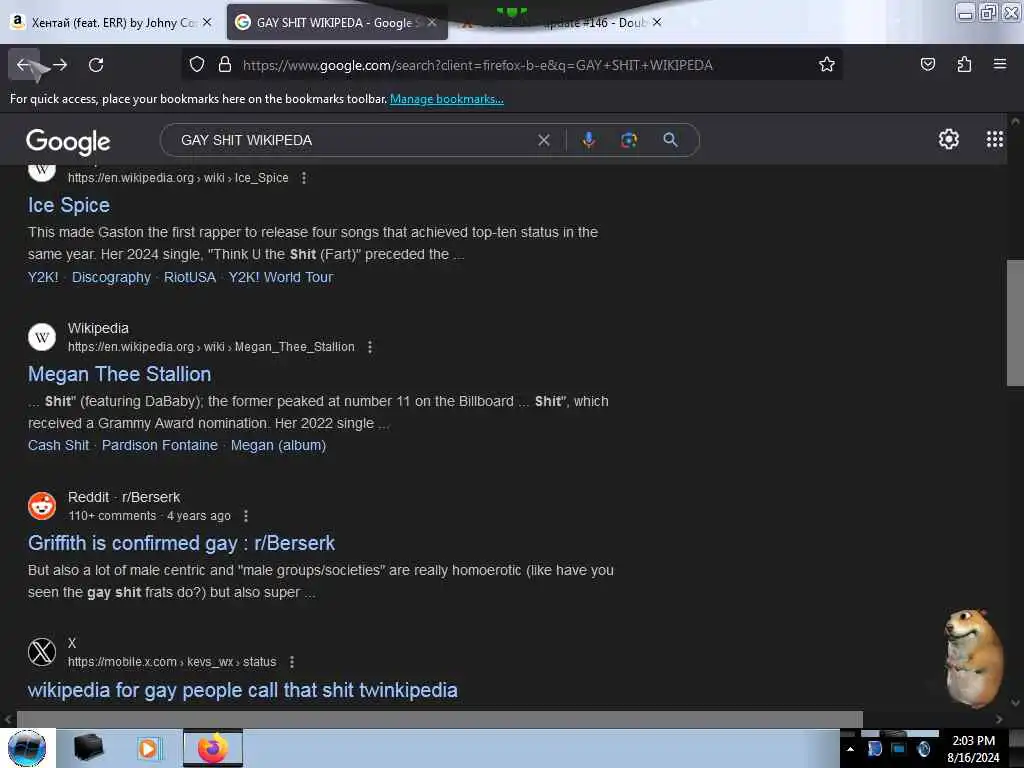
Task: Search by image with Google Lens
Action: pos(629,140)
